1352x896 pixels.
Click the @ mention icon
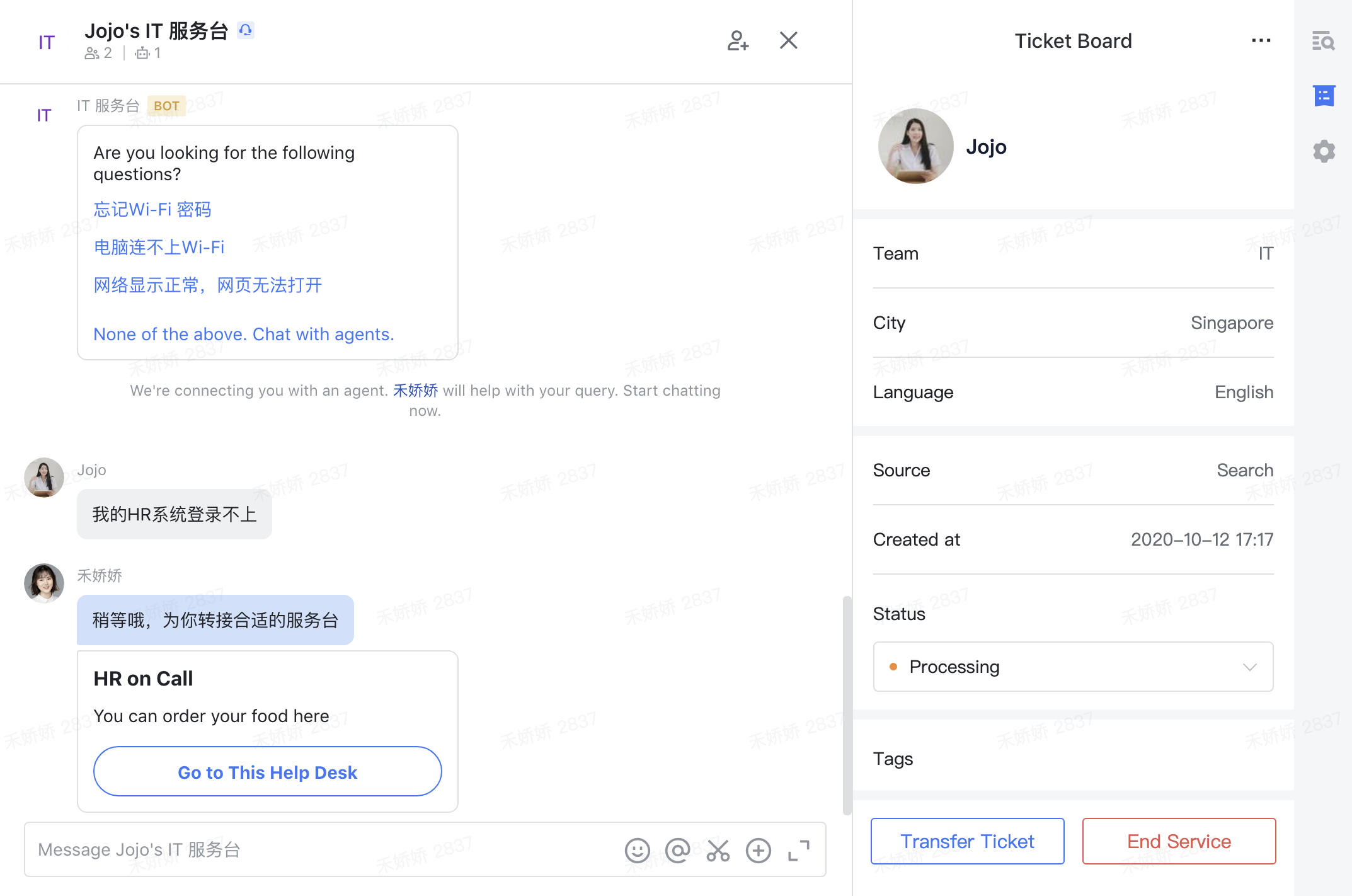tap(677, 850)
